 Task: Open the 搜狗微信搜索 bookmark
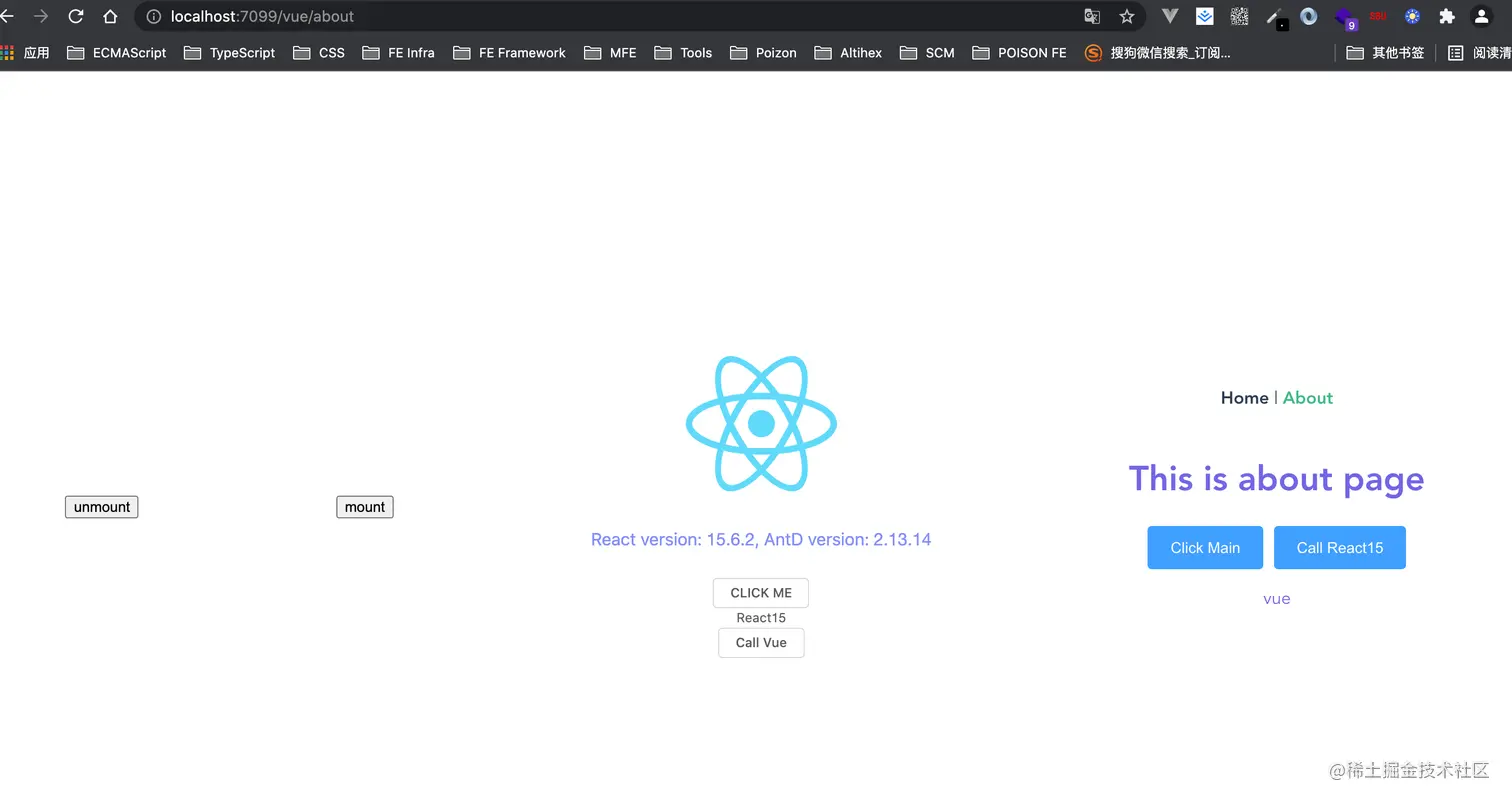(1158, 53)
